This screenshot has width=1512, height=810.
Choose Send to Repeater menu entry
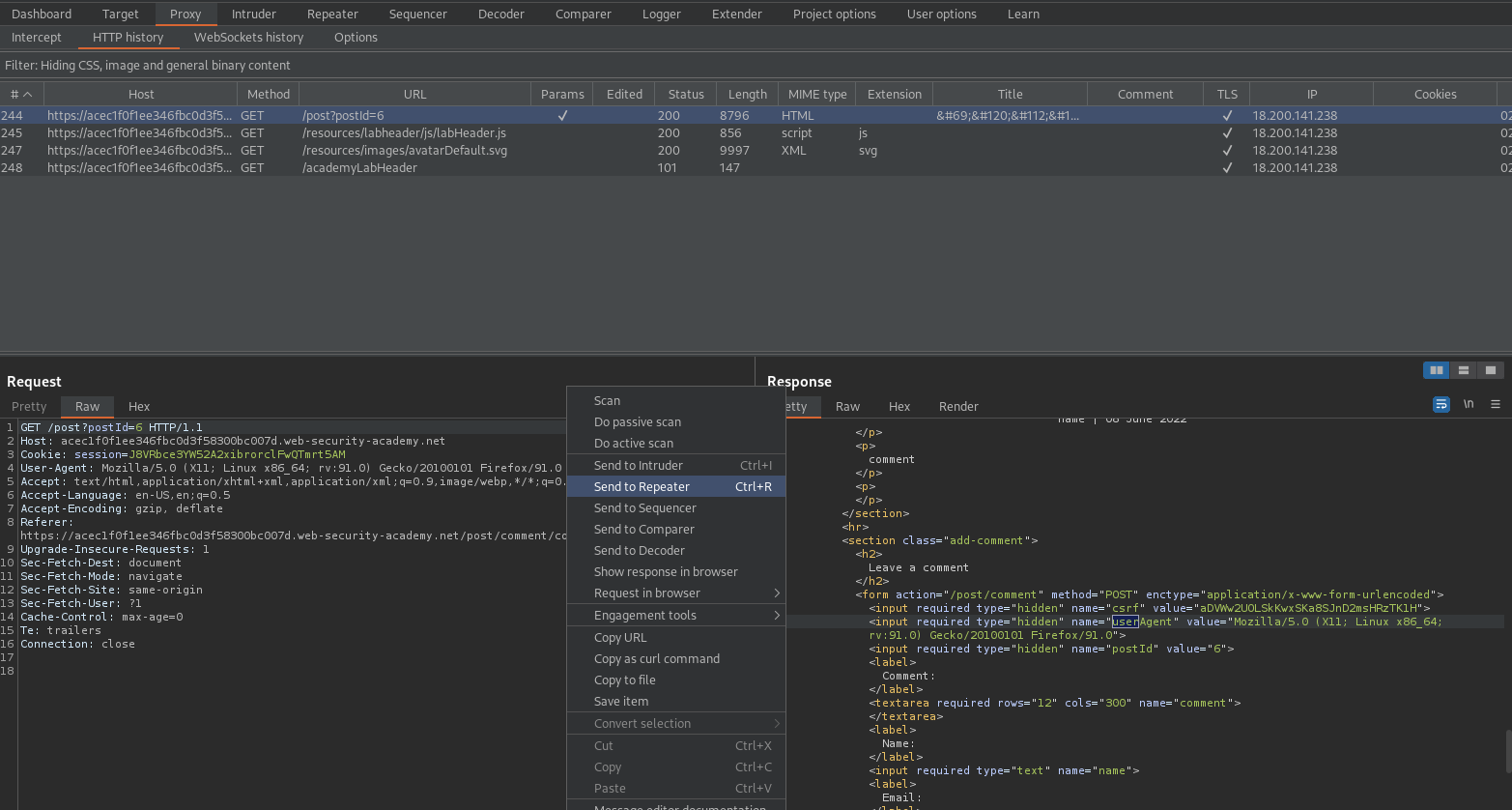(676, 487)
